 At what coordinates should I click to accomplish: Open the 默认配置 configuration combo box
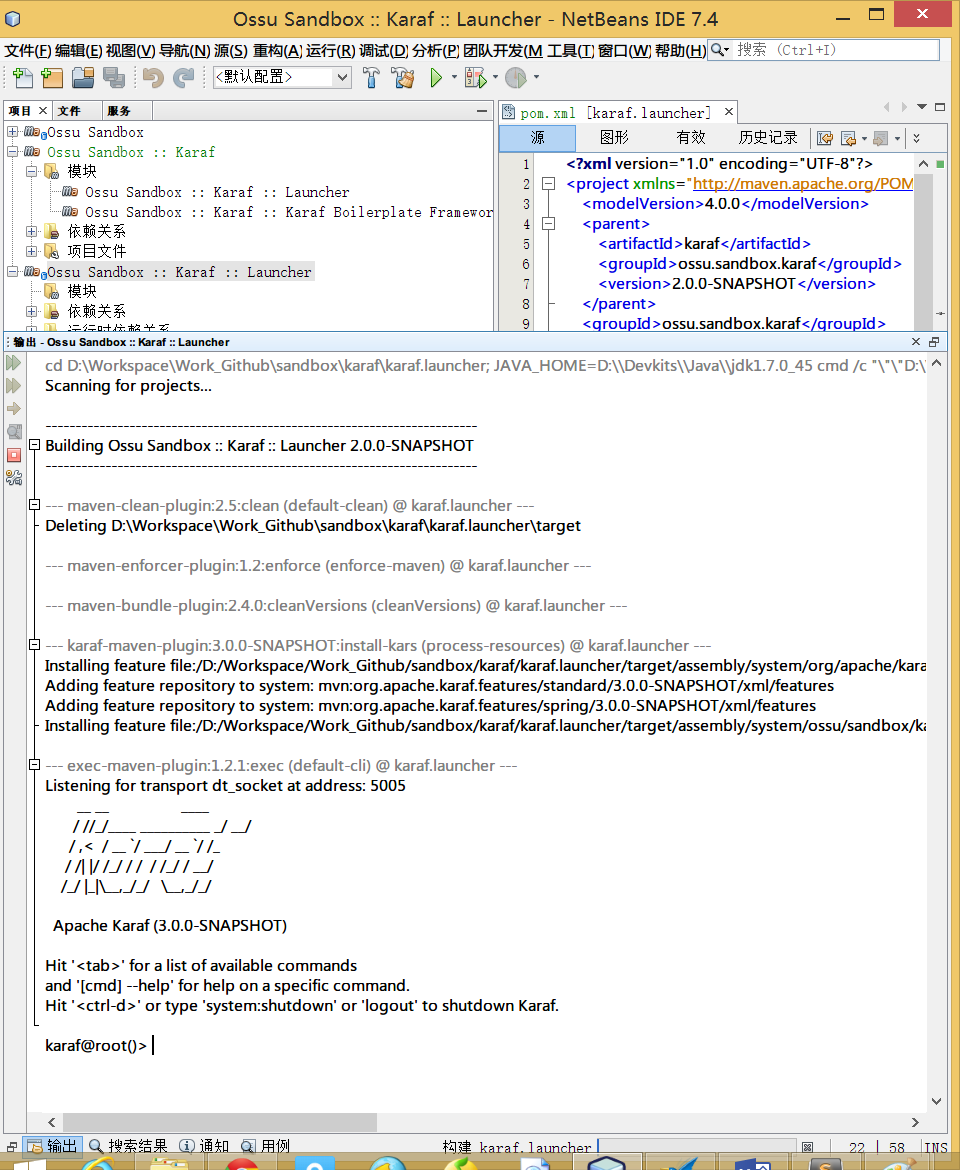tap(282, 77)
